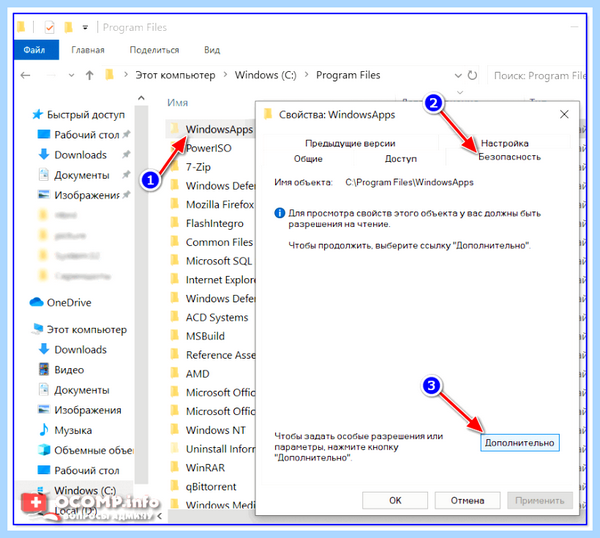
Task: Open the Поделиться ribbon tab
Action: tap(154, 50)
